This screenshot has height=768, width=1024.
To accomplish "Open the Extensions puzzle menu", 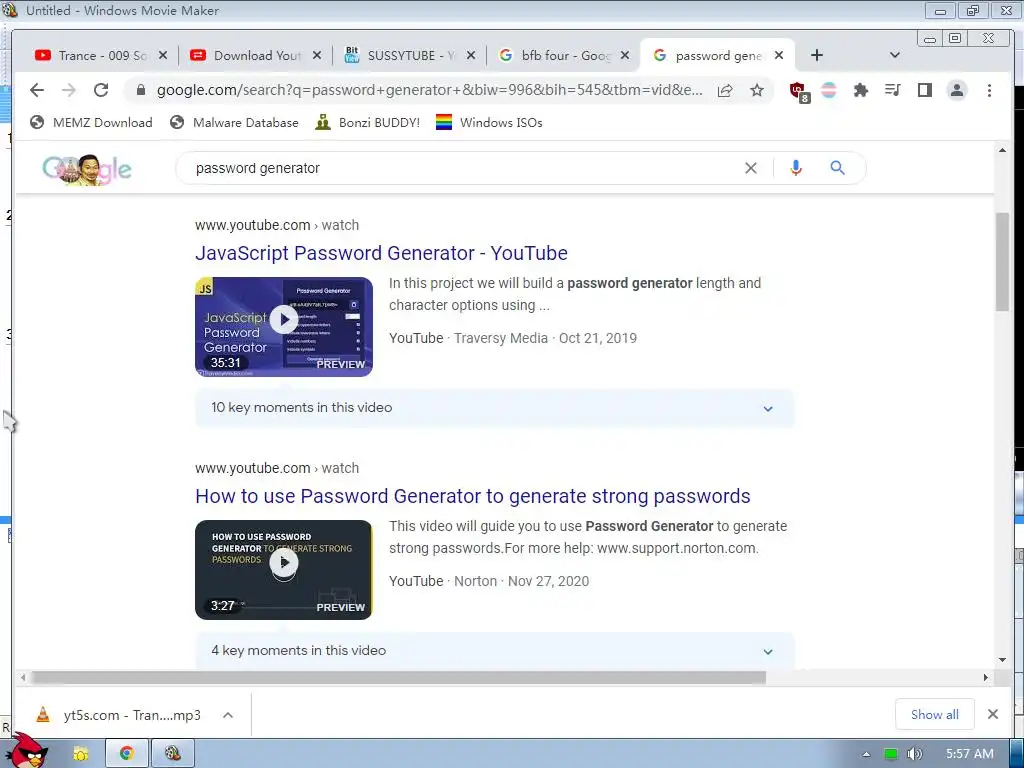I will coord(861,90).
